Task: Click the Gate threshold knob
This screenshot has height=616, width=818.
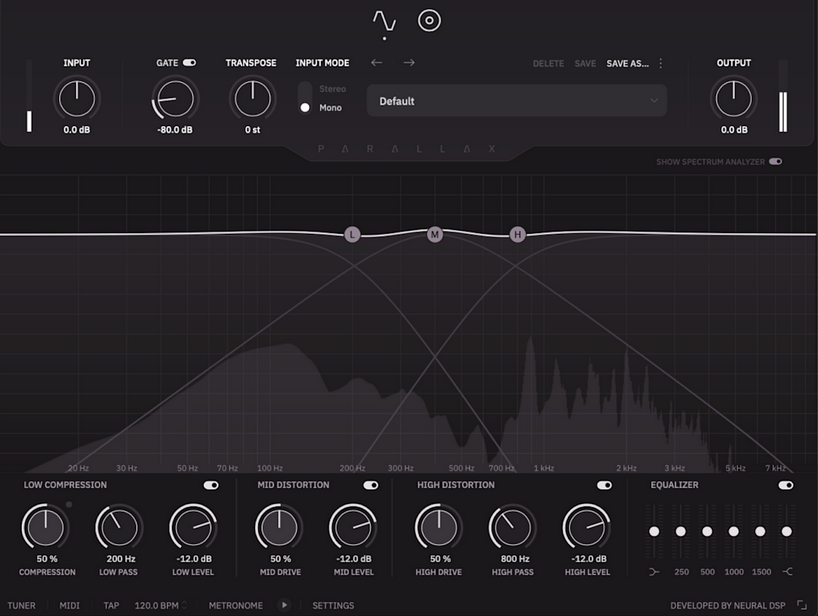Action: tap(175, 99)
